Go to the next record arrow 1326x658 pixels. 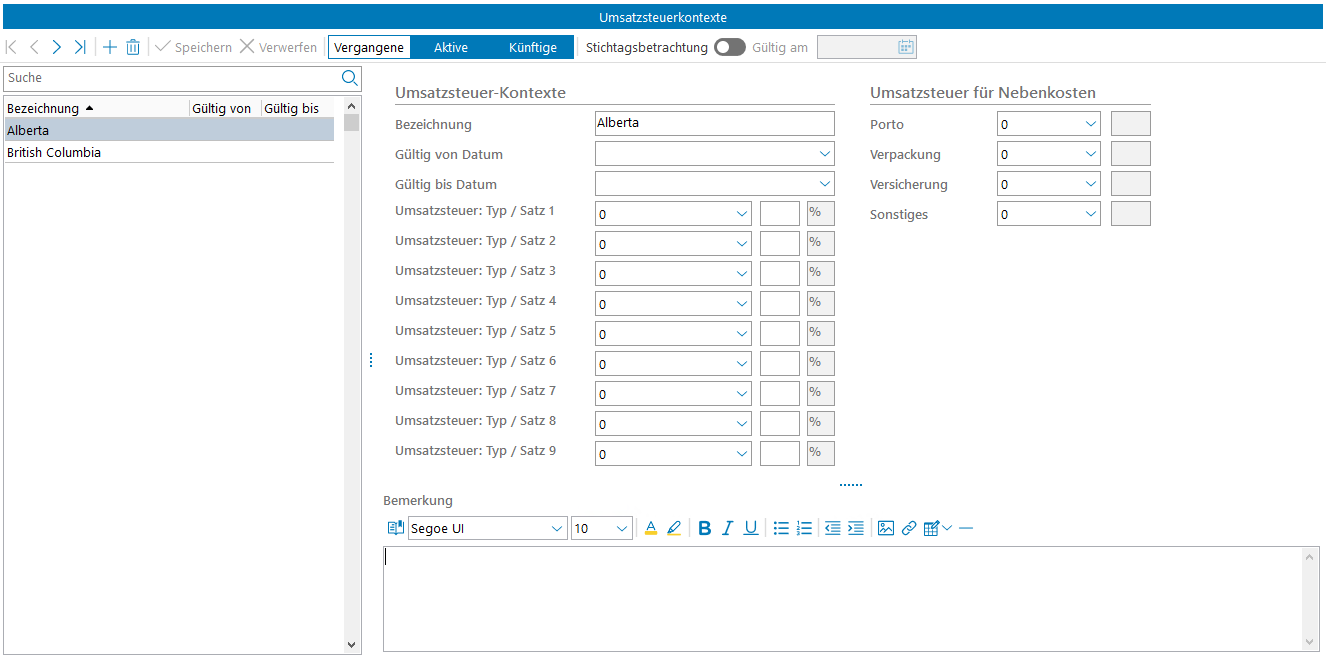pos(57,47)
